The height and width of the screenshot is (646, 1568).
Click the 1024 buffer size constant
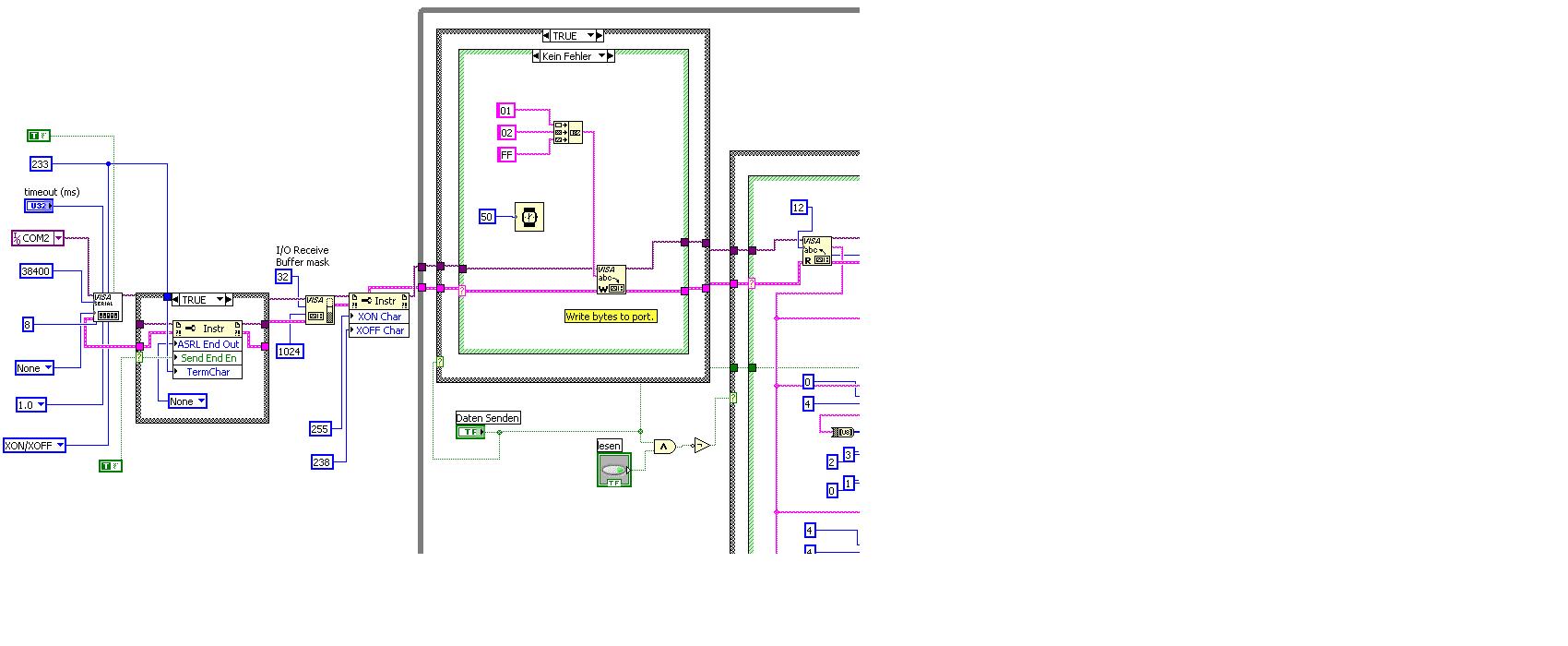(x=290, y=352)
